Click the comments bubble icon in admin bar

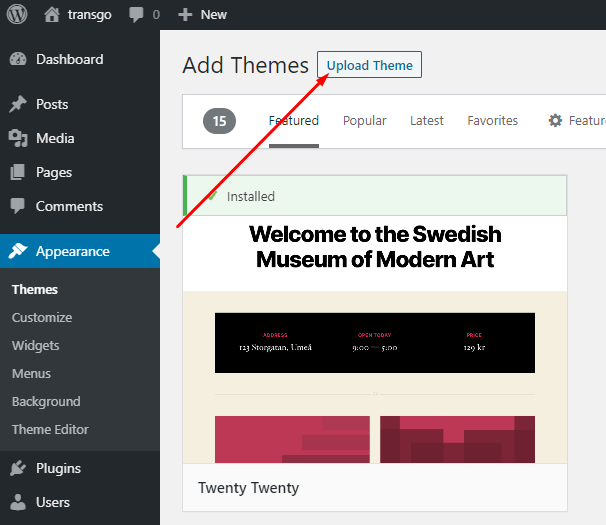coord(135,14)
